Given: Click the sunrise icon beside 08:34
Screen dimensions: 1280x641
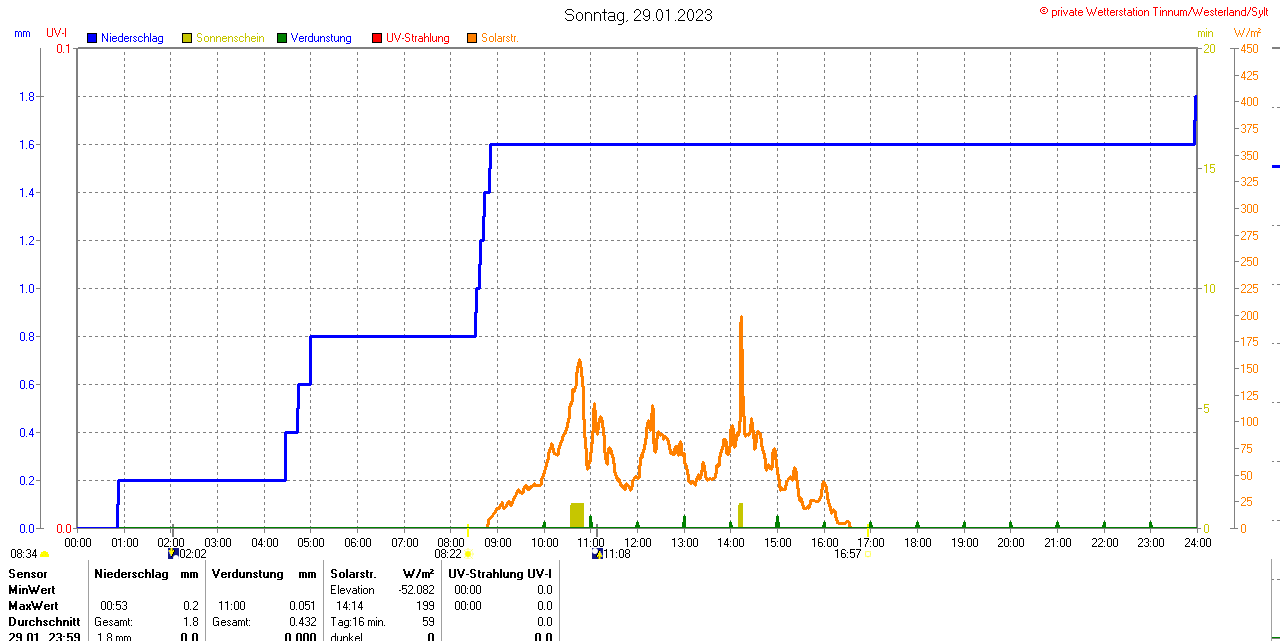Looking at the screenshot, I should click(x=44, y=554).
